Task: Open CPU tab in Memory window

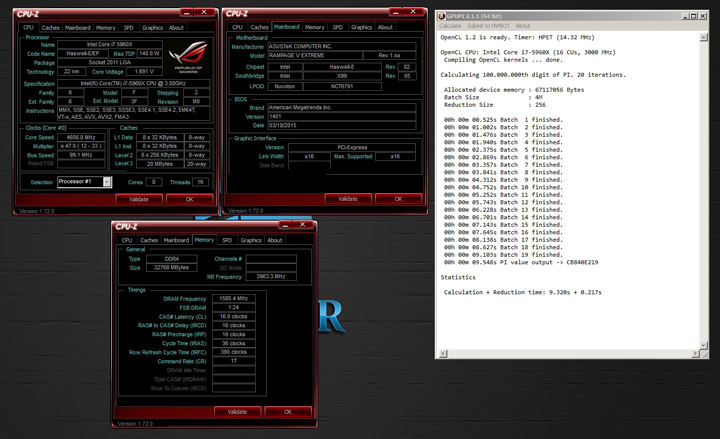Action: tap(127, 240)
